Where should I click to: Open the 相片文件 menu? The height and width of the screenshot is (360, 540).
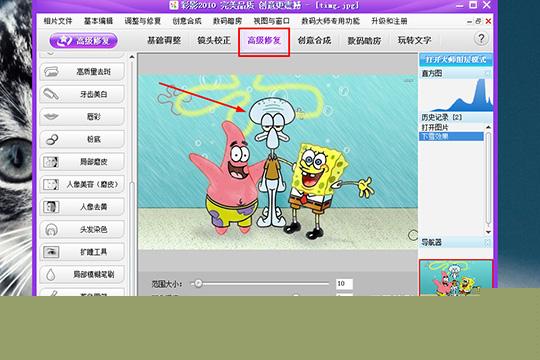58,21
